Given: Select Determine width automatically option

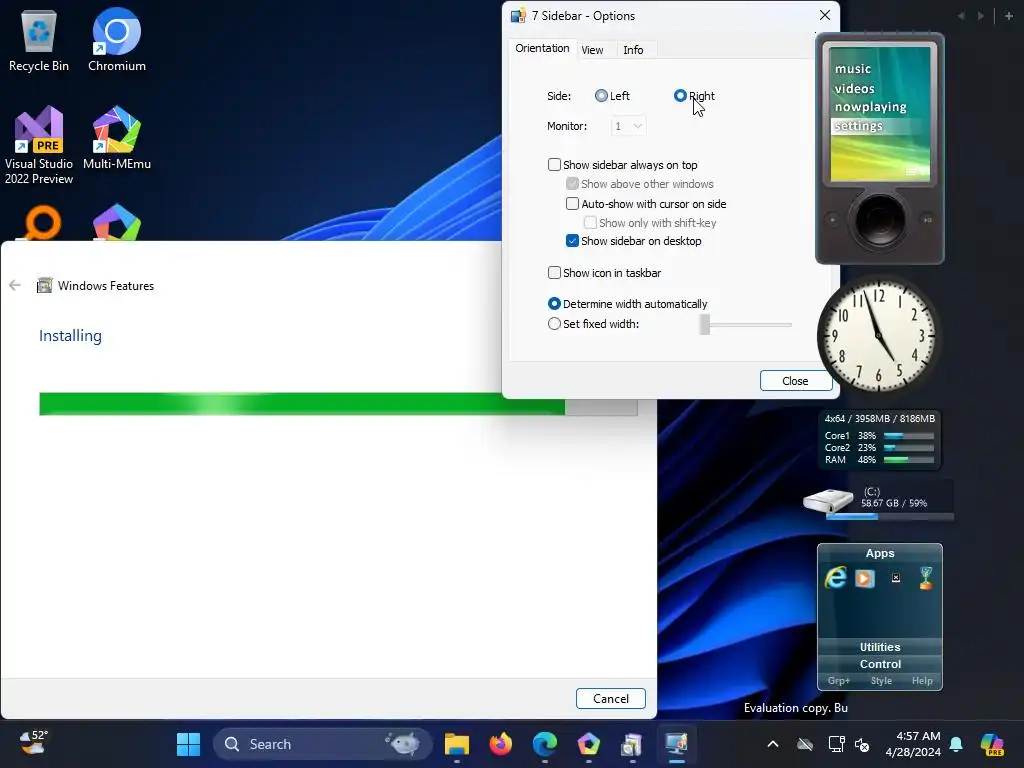Looking at the screenshot, I should pos(554,304).
